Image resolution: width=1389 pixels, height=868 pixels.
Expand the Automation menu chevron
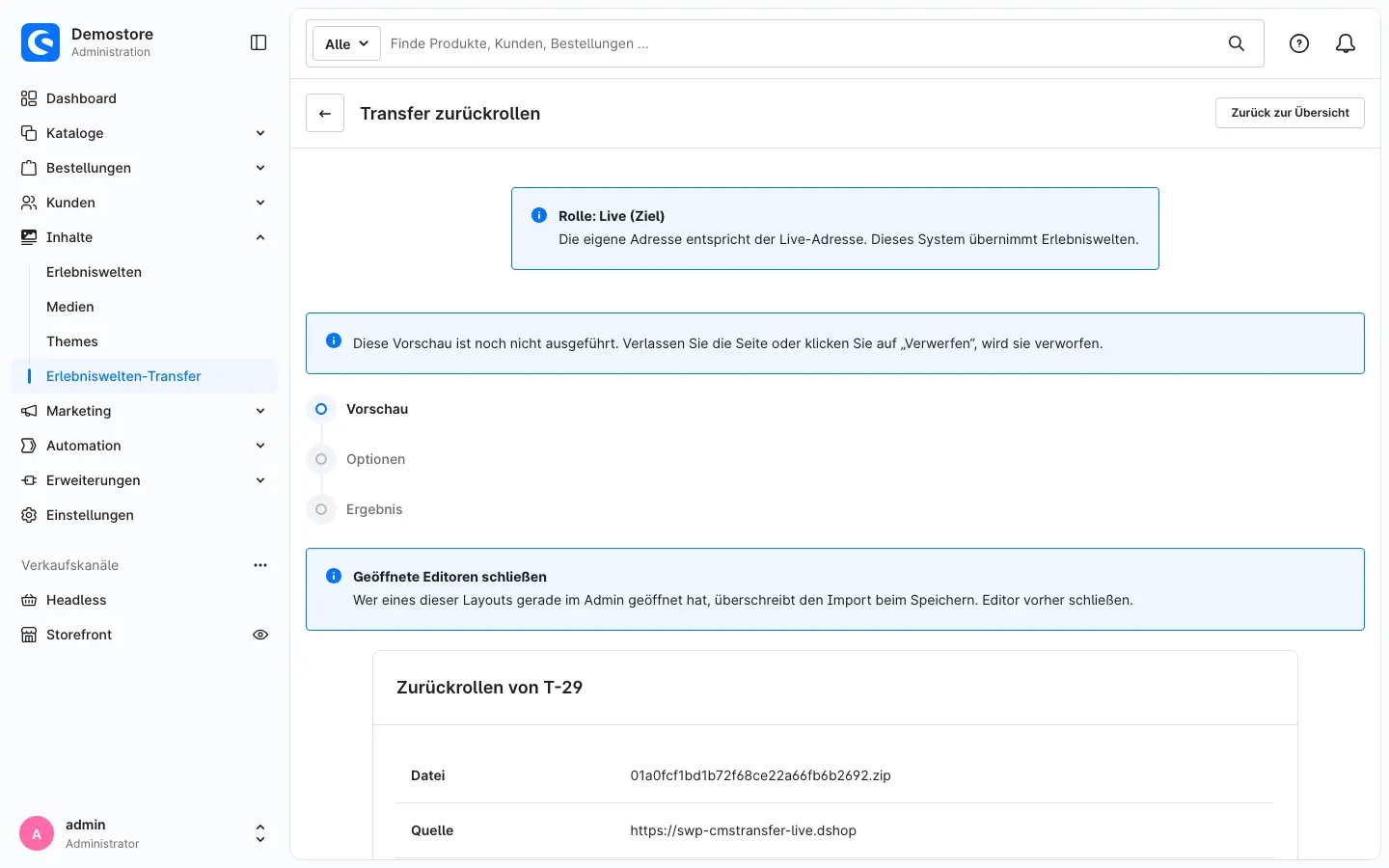pos(260,446)
